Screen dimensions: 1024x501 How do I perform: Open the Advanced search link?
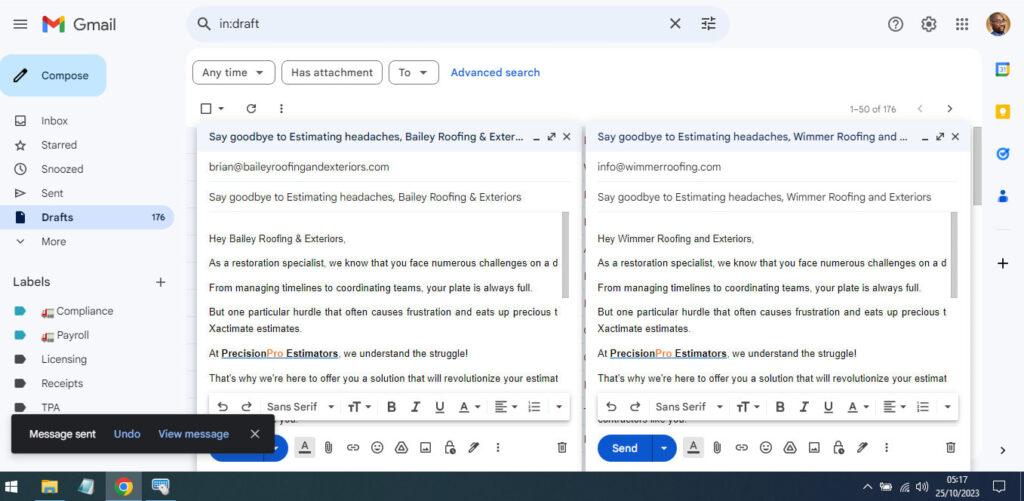coord(495,72)
